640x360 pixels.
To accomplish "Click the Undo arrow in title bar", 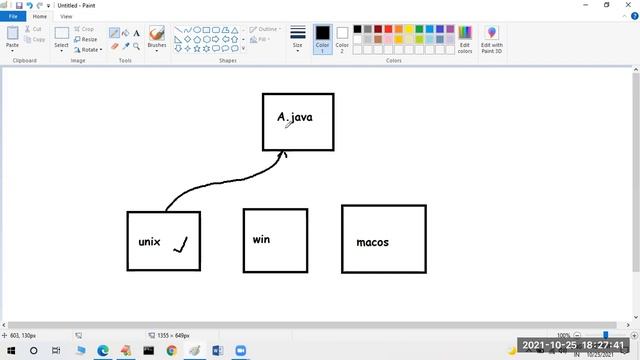I will tap(29, 5).
